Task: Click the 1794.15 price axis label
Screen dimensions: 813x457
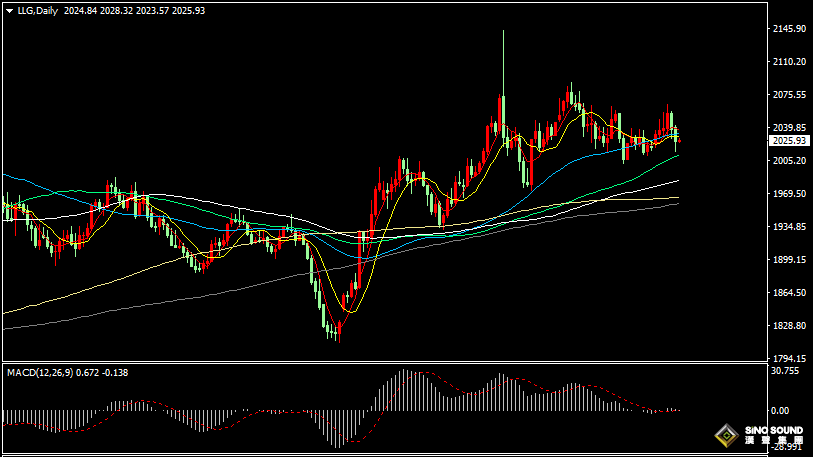Action: coord(789,358)
